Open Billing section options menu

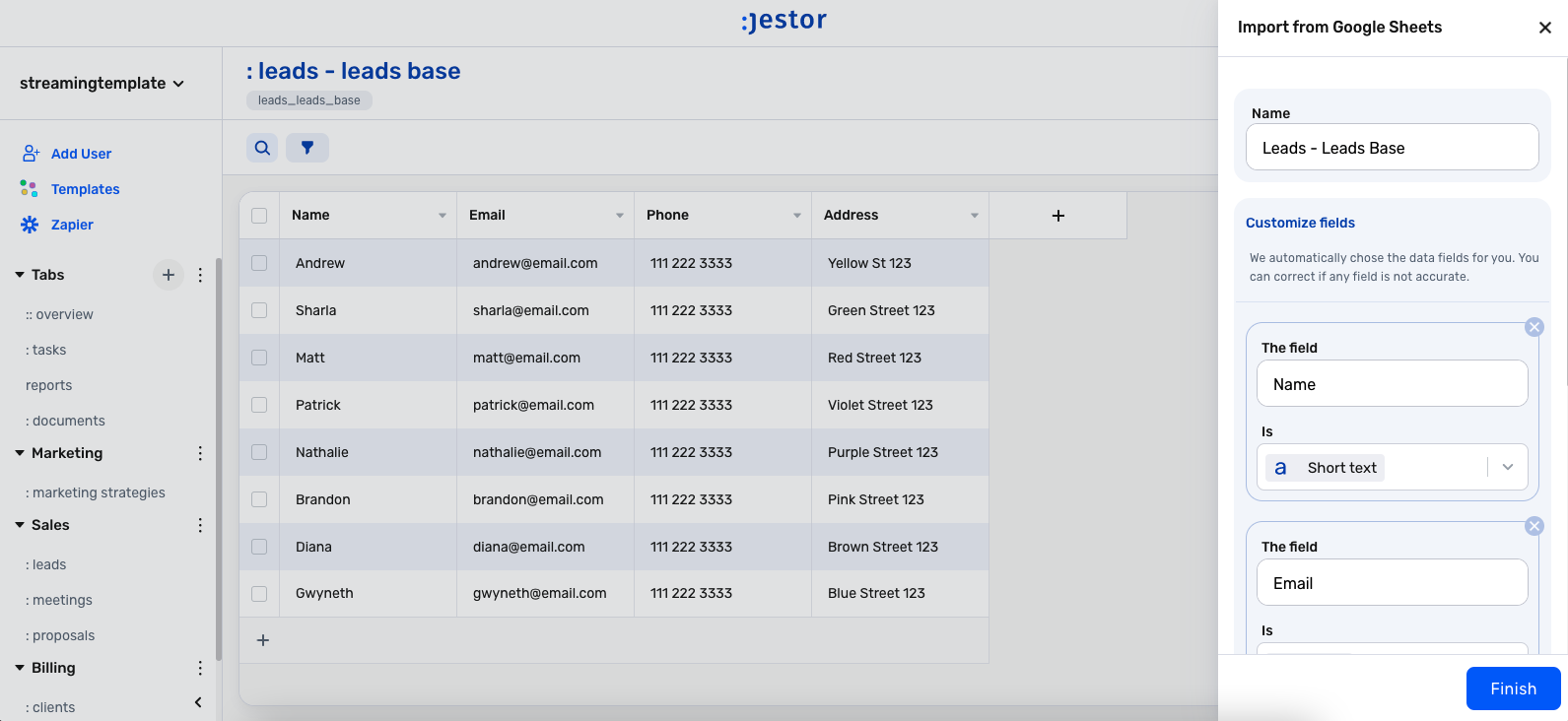pos(200,668)
